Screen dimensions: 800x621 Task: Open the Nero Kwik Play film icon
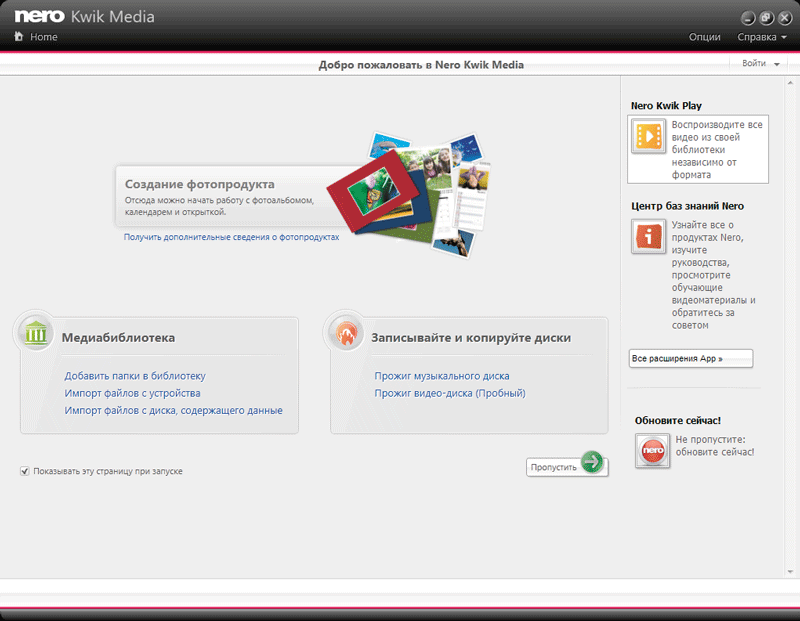(648, 136)
